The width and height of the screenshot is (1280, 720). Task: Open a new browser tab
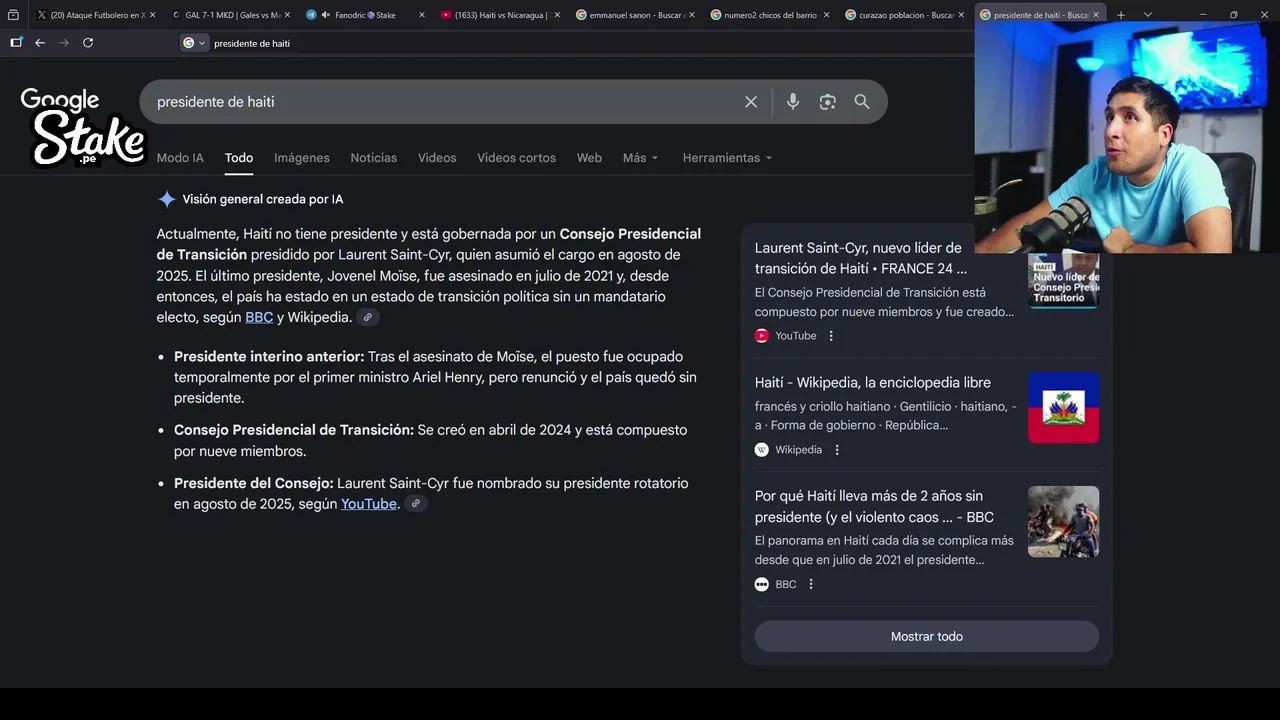coord(1121,15)
